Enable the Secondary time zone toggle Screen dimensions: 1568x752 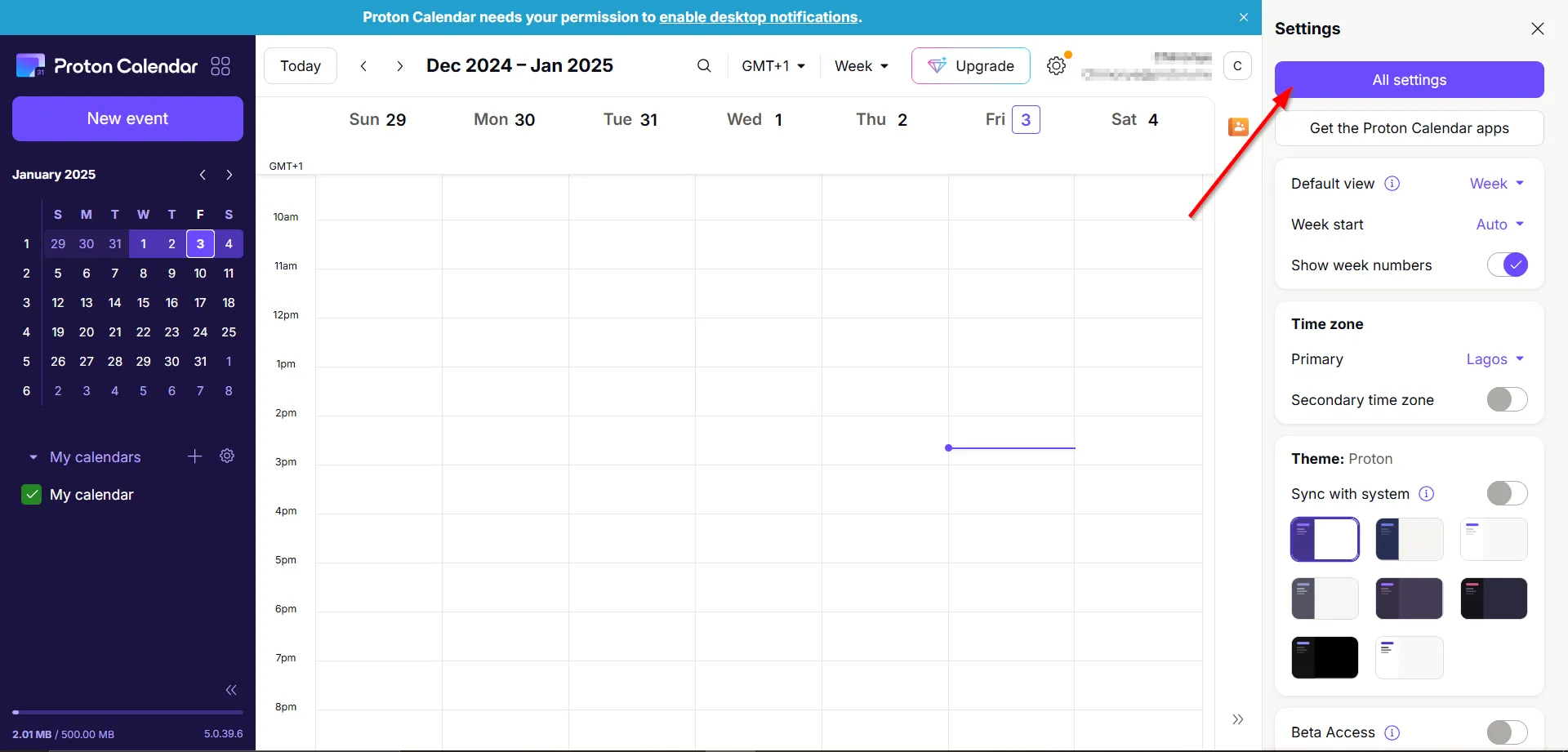pos(1507,399)
